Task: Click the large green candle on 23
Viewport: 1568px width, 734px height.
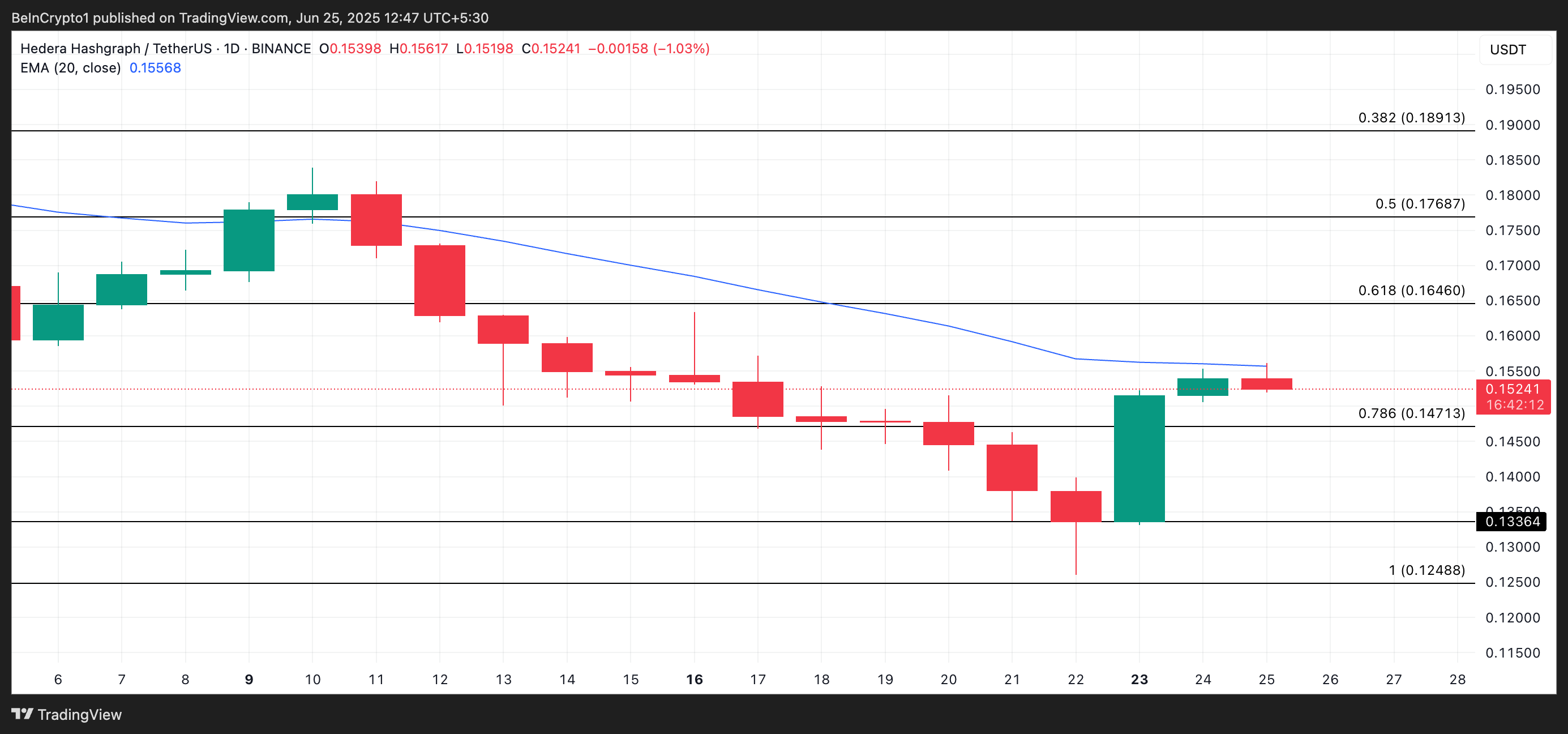Action: click(1139, 458)
